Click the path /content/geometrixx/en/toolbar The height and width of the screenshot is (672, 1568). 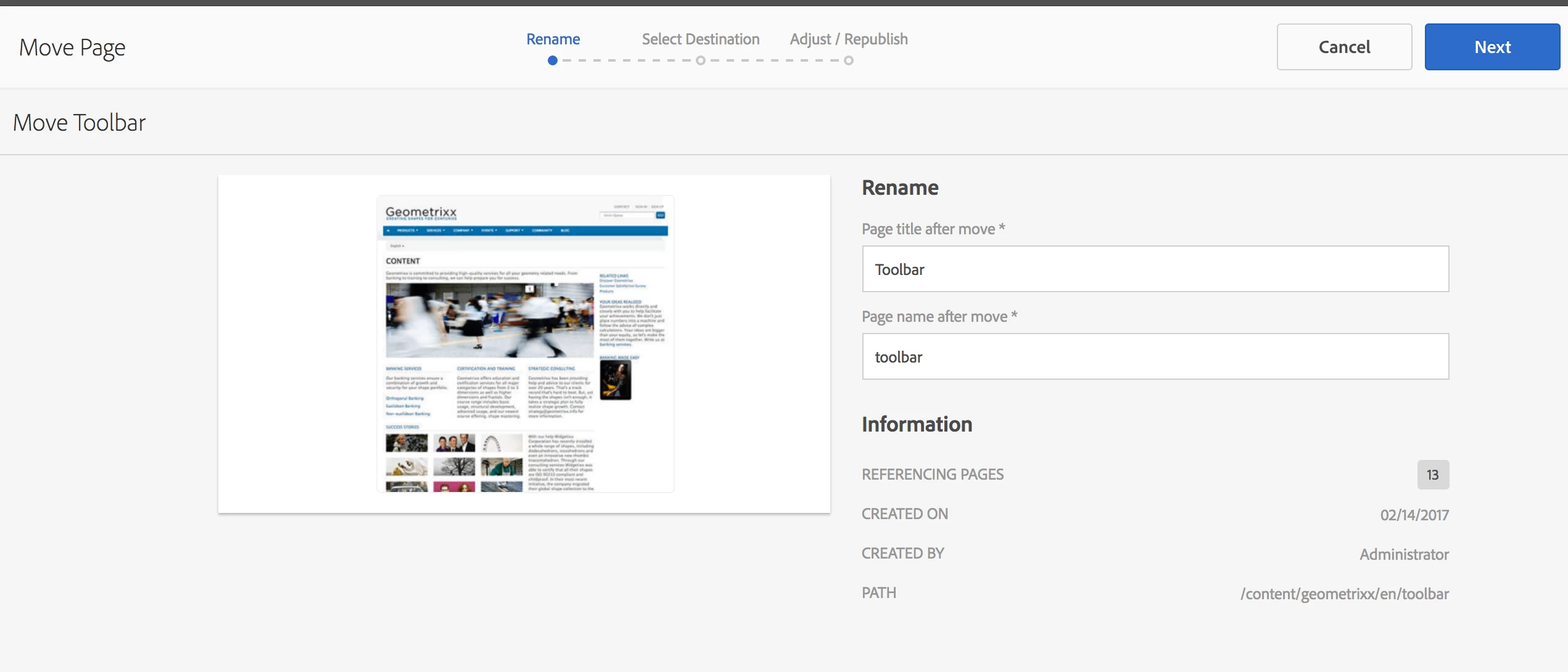(1344, 594)
